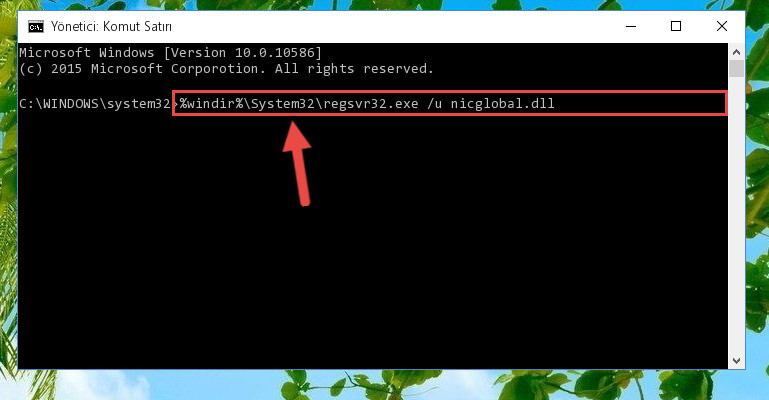Click the /u flag in the command

(435, 103)
